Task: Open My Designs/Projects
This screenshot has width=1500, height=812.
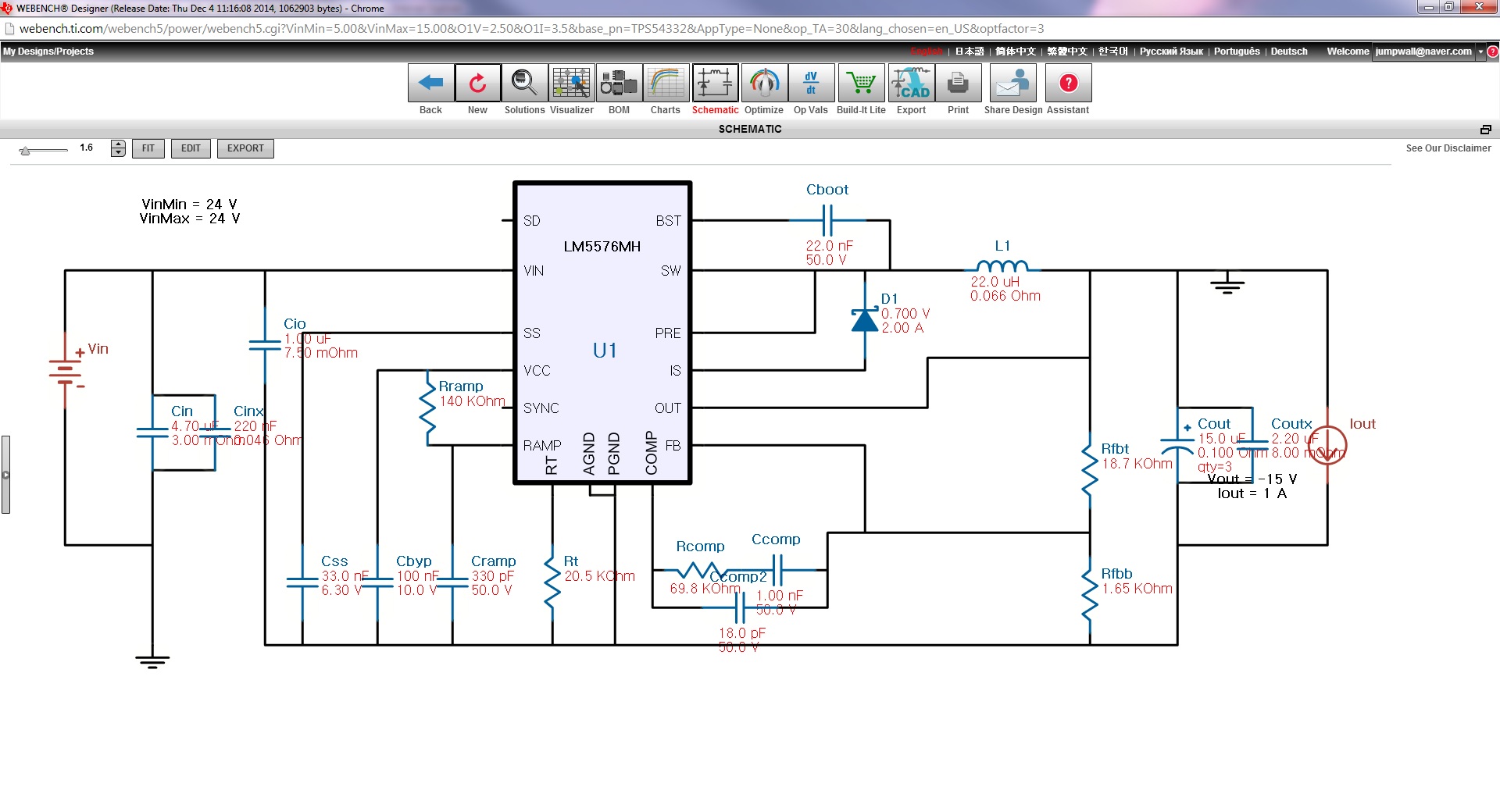Action: pyautogui.click(x=48, y=52)
